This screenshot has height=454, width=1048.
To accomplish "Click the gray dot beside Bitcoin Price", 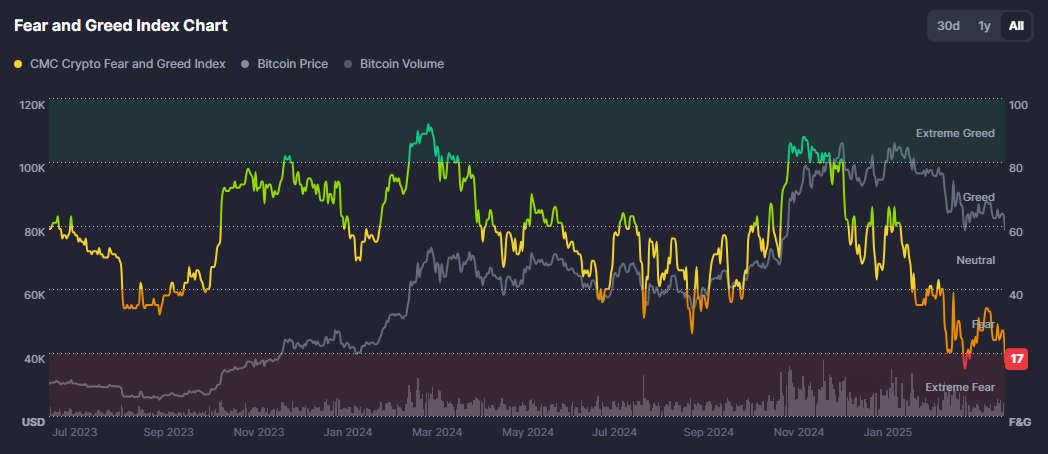I will pos(246,64).
